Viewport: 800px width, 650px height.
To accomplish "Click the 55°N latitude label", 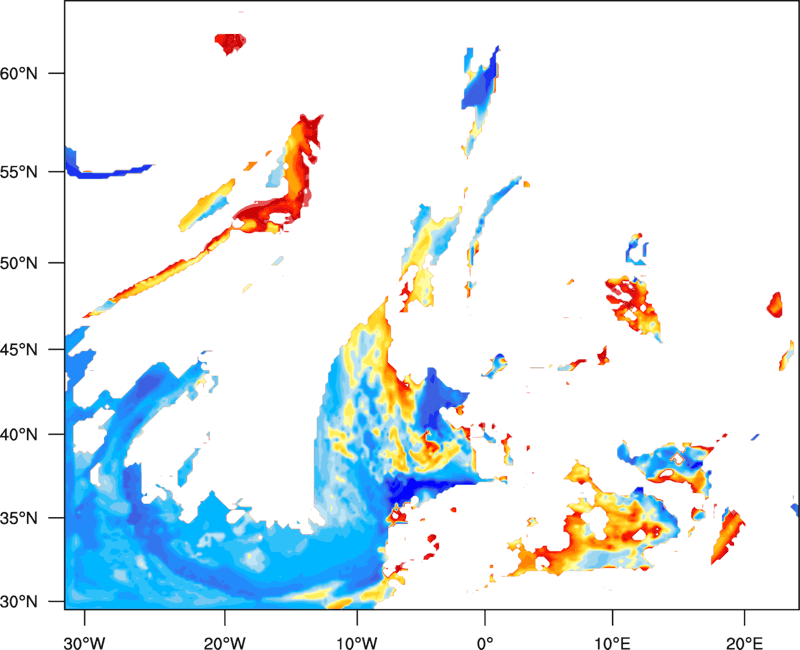I will 18,172.
